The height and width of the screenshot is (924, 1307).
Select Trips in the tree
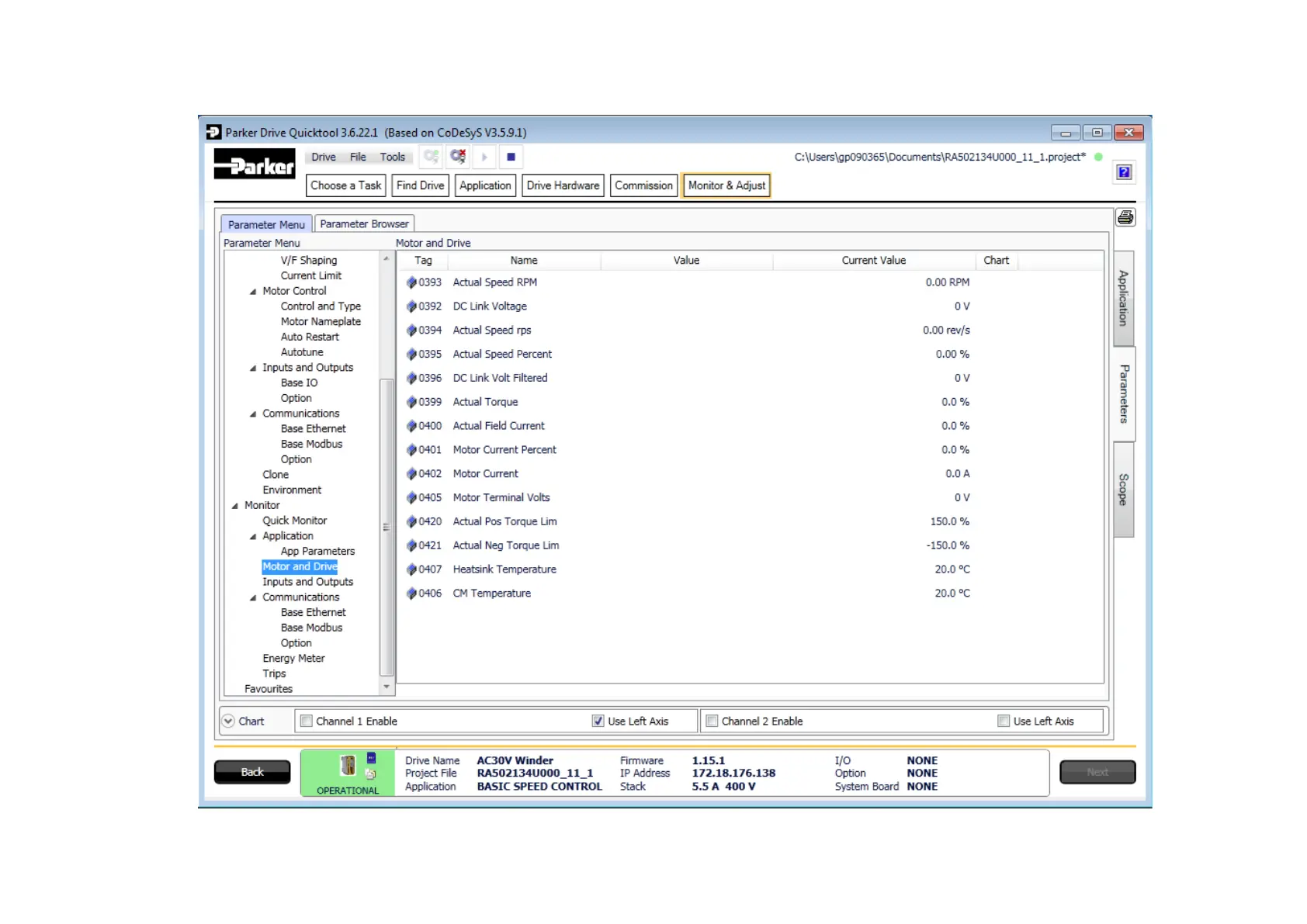click(x=274, y=674)
